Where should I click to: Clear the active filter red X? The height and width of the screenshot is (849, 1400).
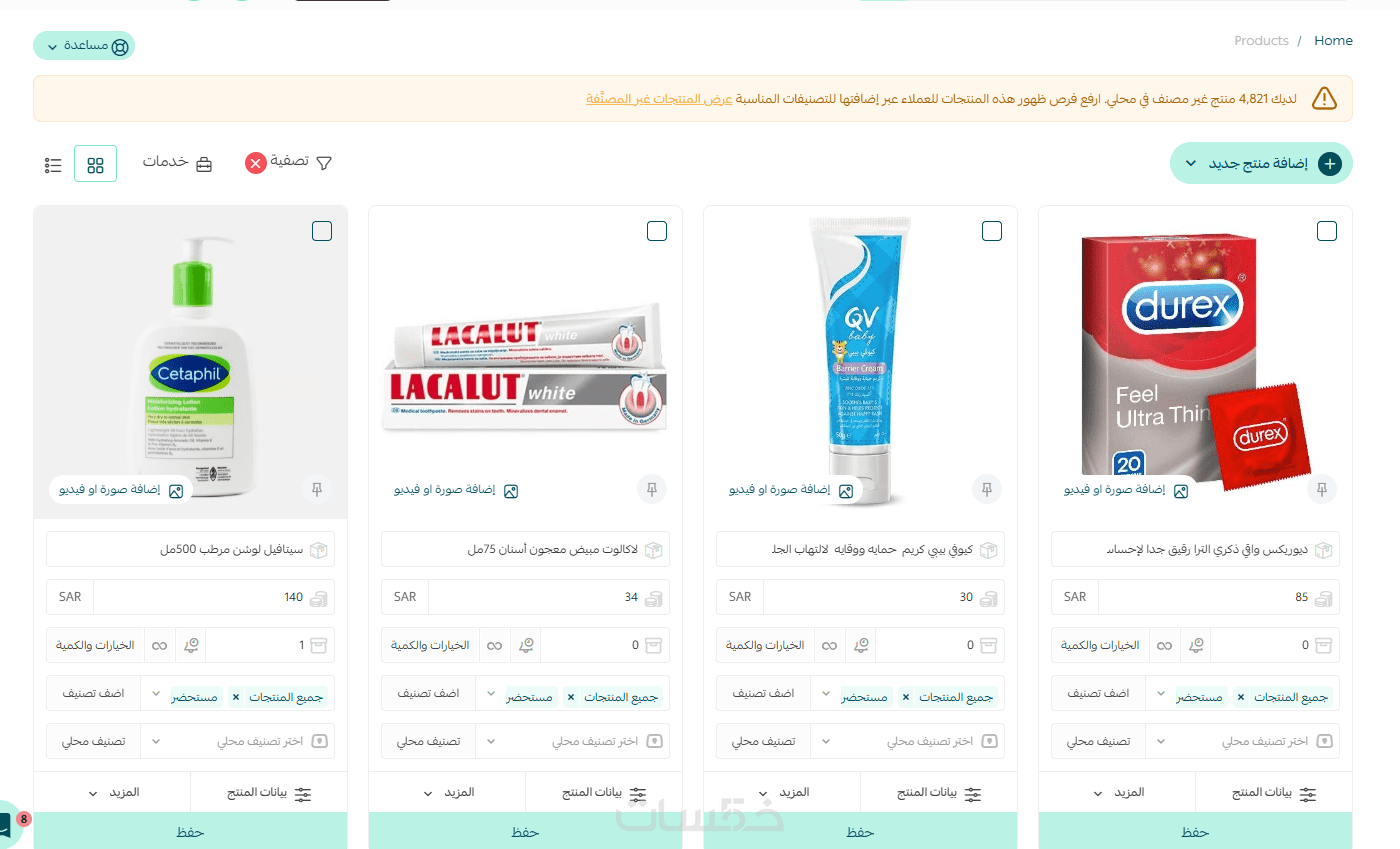pos(256,163)
